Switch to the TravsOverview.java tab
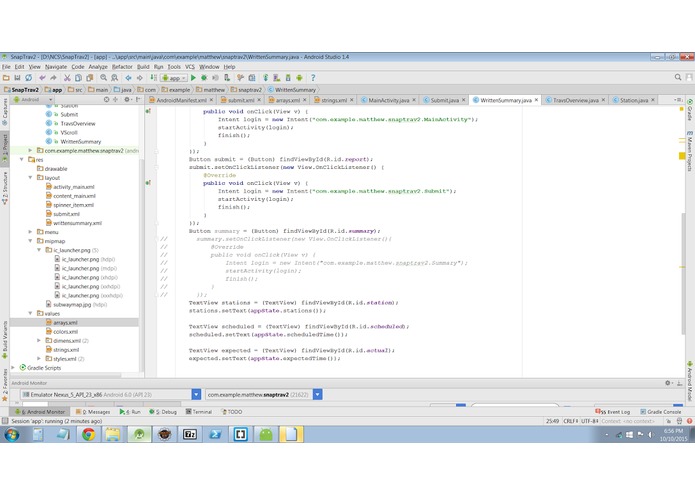Screen dimensions: 695x494 (x=575, y=100)
